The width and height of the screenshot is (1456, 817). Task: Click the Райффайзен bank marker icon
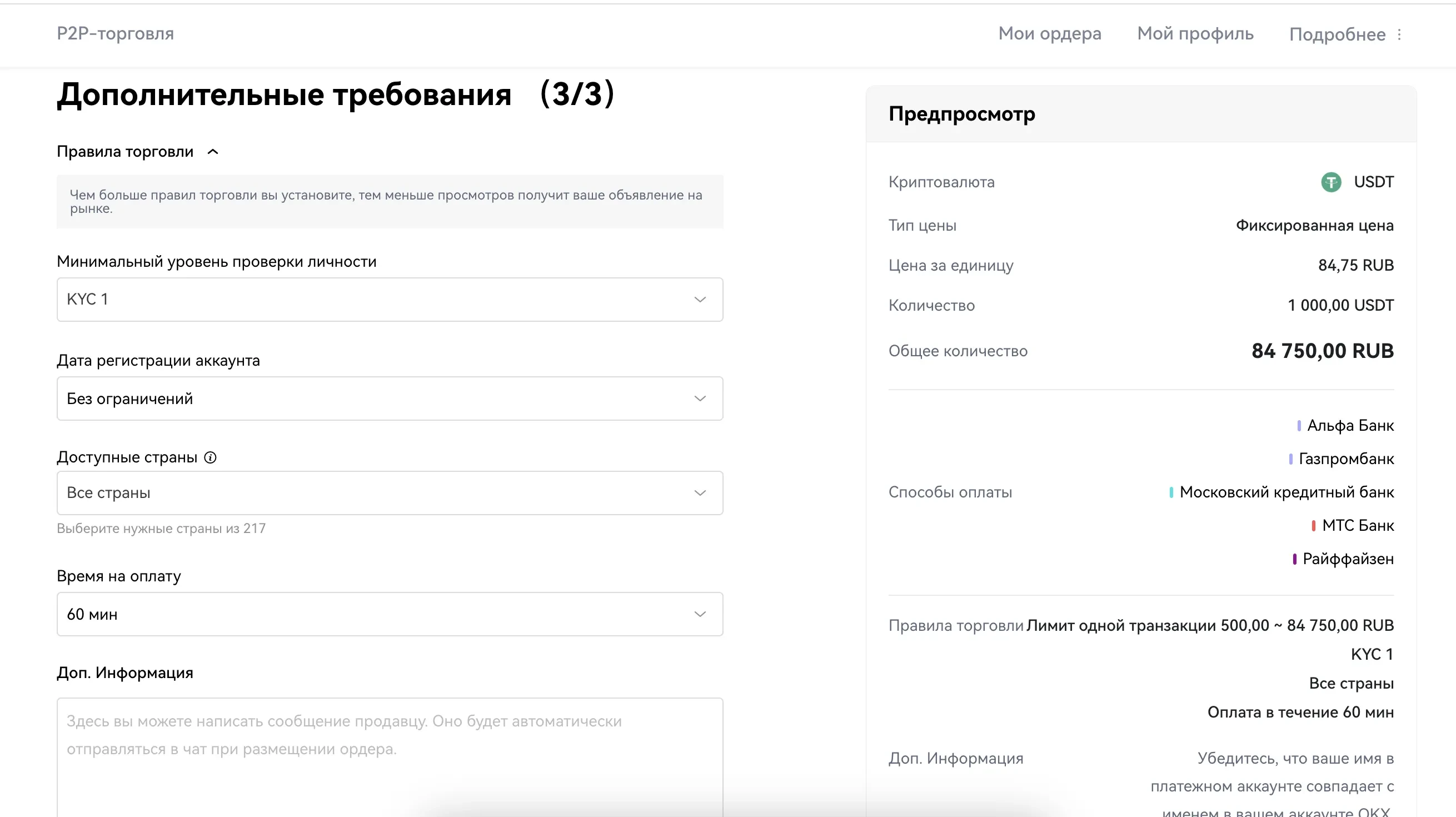click(1294, 559)
